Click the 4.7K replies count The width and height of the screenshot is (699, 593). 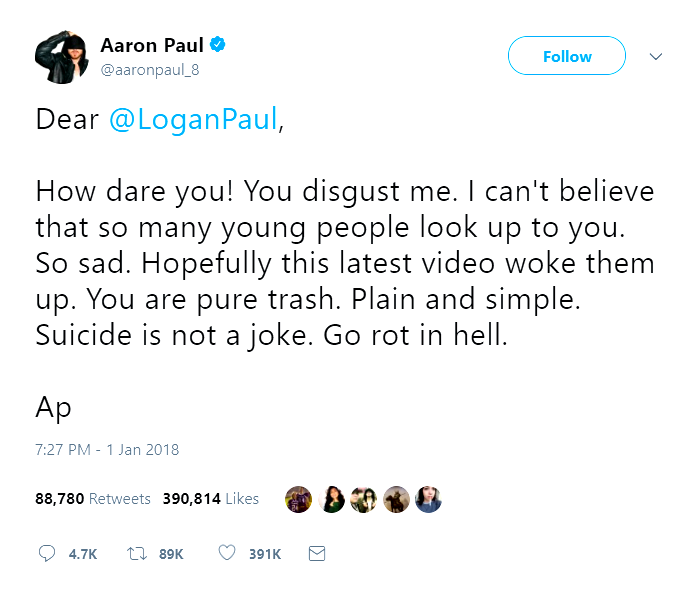(82, 554)
